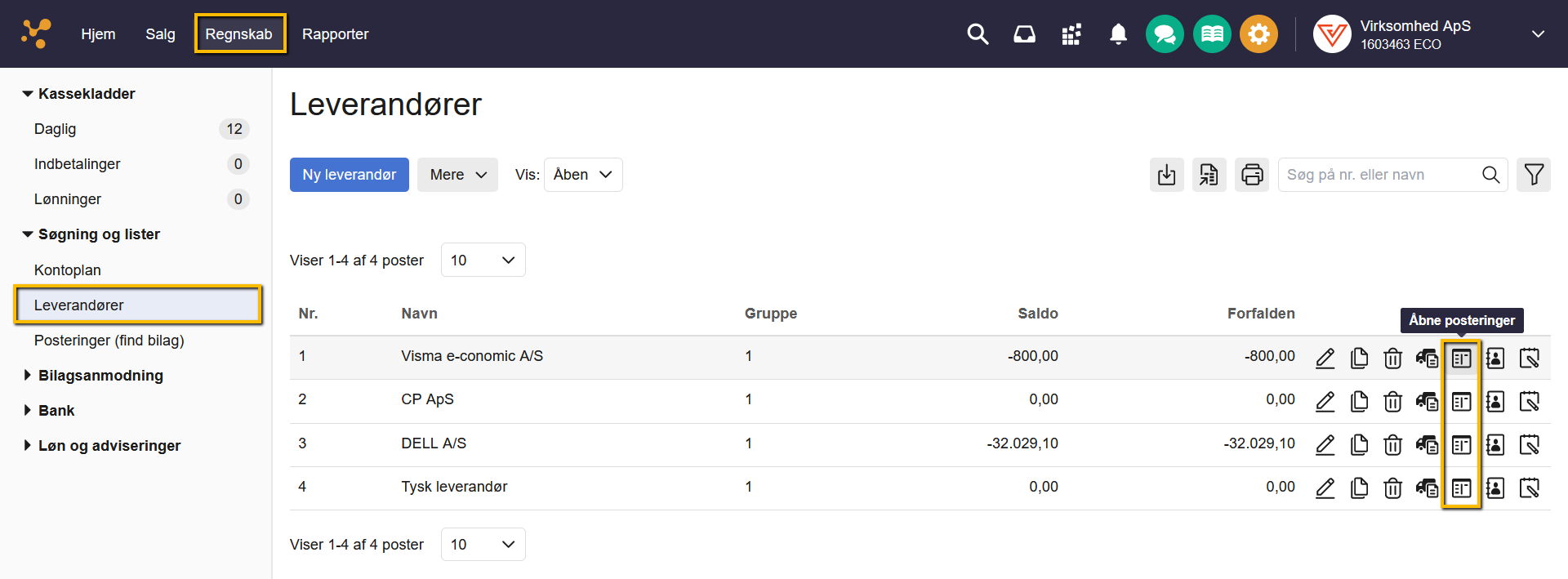Open the green chat bubble icon

coord(1165,34)
